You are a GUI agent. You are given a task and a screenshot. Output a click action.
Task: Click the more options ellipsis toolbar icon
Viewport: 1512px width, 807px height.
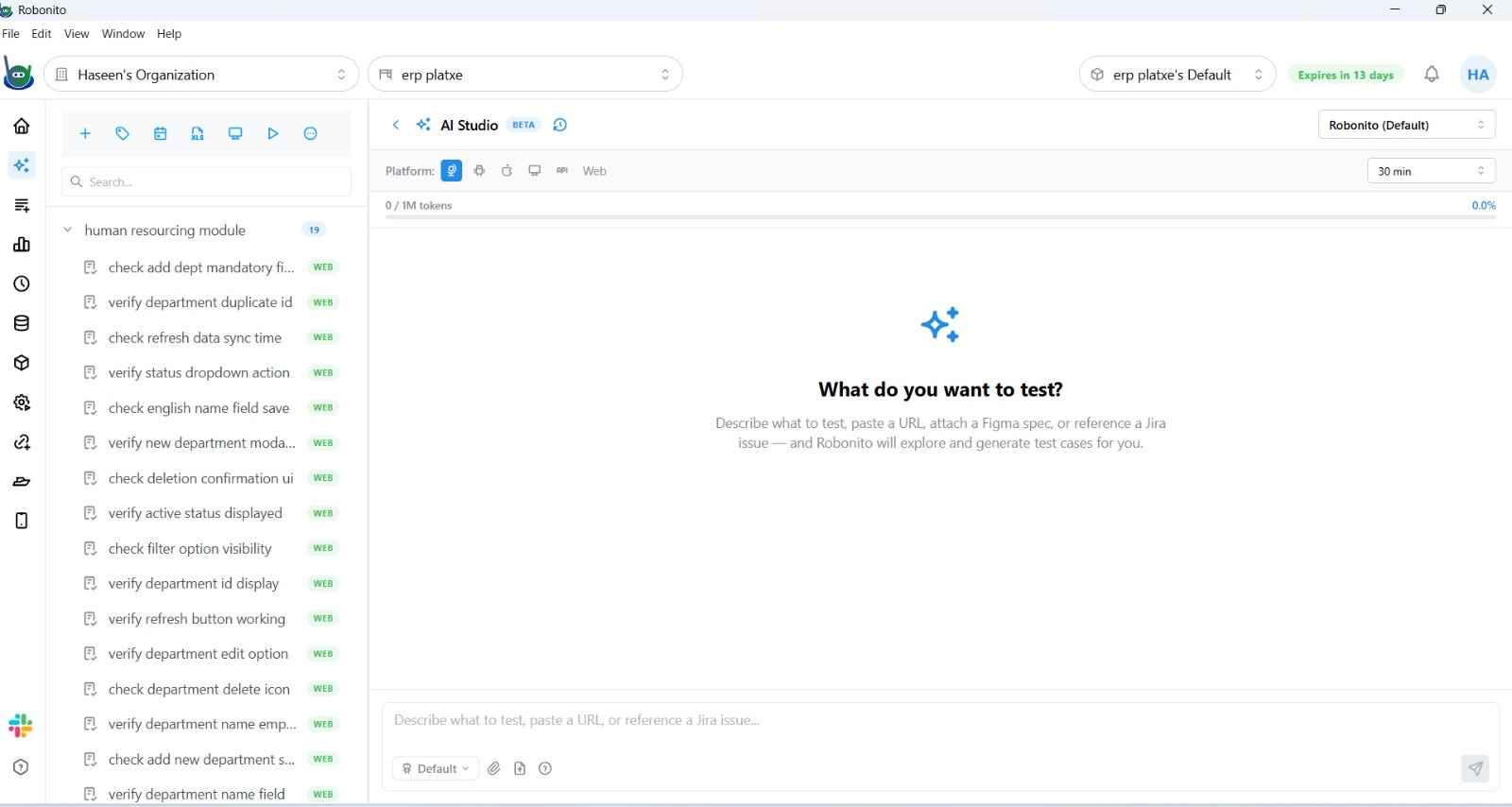coord(311,133)
